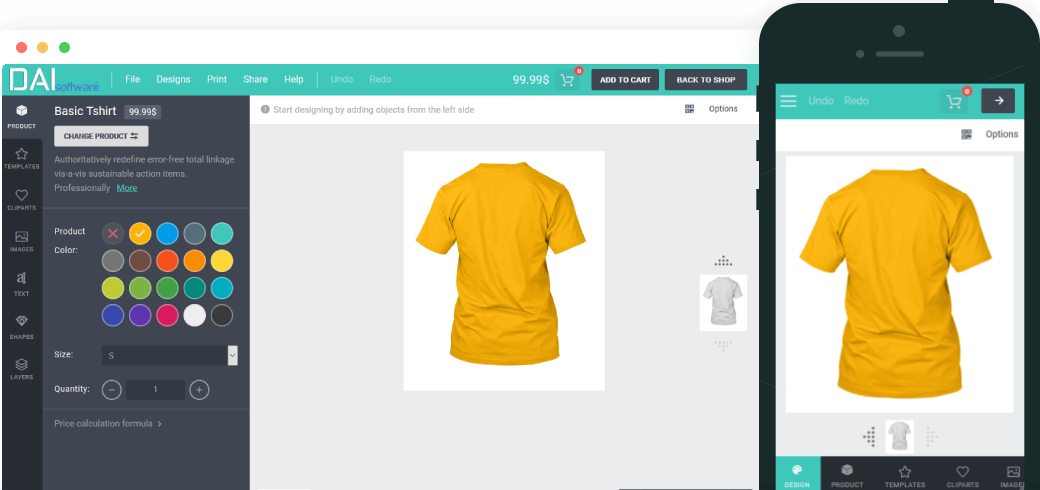Open the File menu
The height and width of the screenshot is (490, 1040).
tap(133, 80)
